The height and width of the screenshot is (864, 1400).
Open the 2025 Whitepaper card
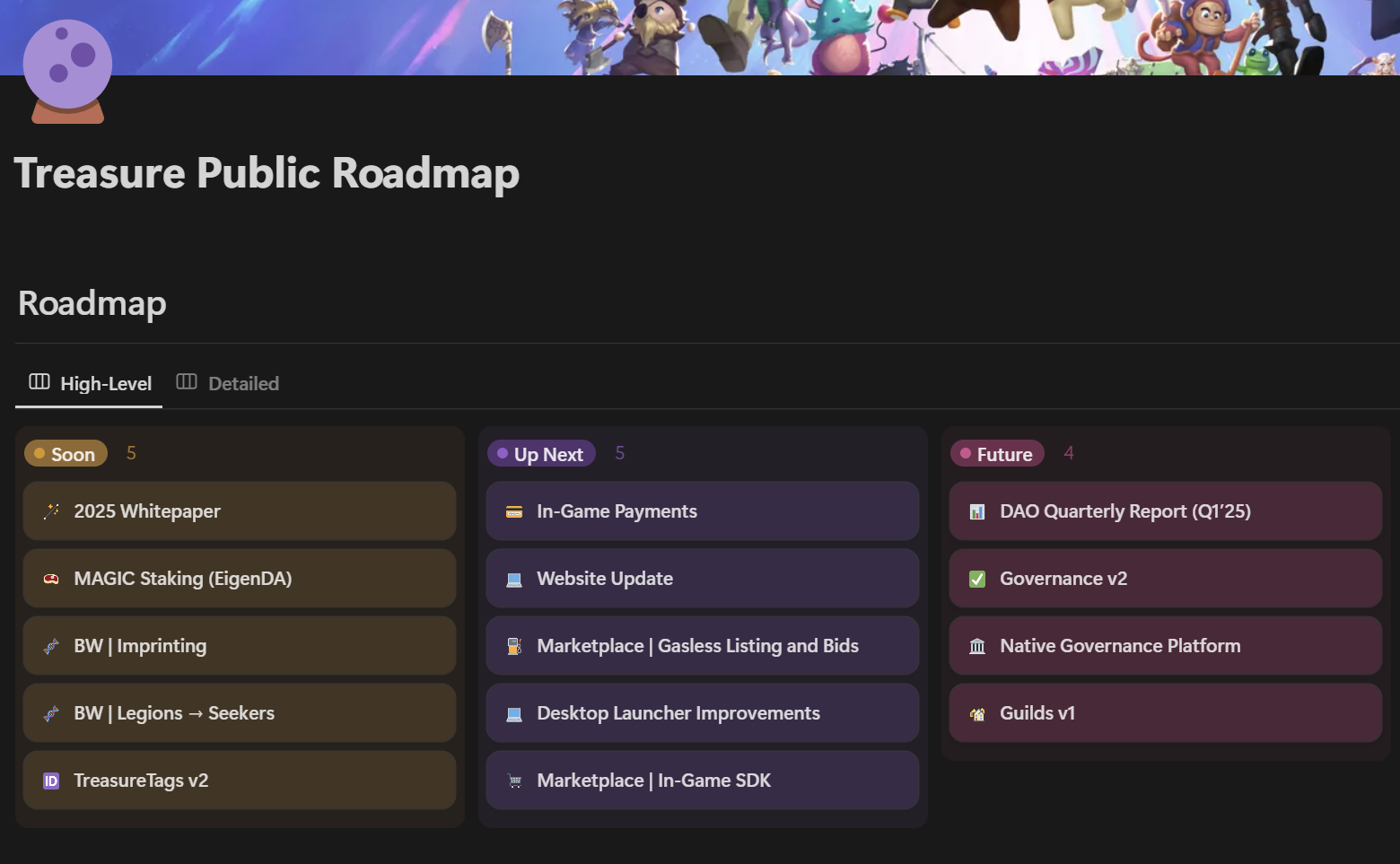(240, 511)
